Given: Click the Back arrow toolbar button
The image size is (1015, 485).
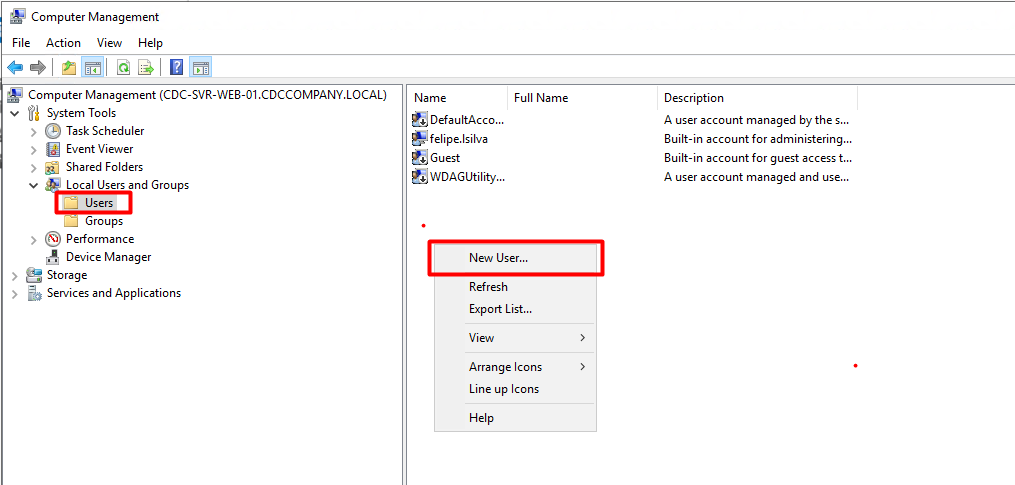Looking at the screenshot, I should (x=15, y=67).
